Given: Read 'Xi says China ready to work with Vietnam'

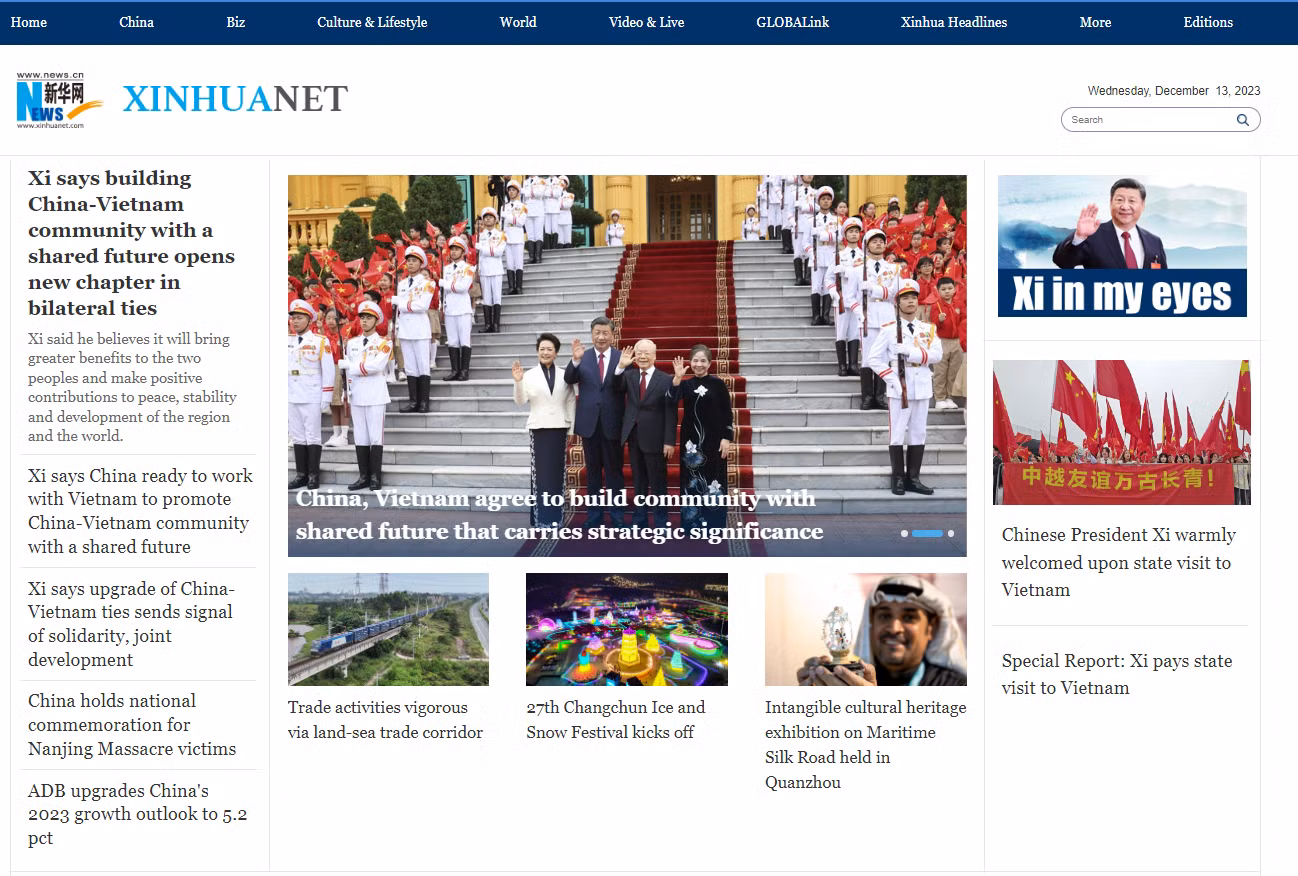Looking at the screenshot, I should pyautogui.click(x=140, y=511).
